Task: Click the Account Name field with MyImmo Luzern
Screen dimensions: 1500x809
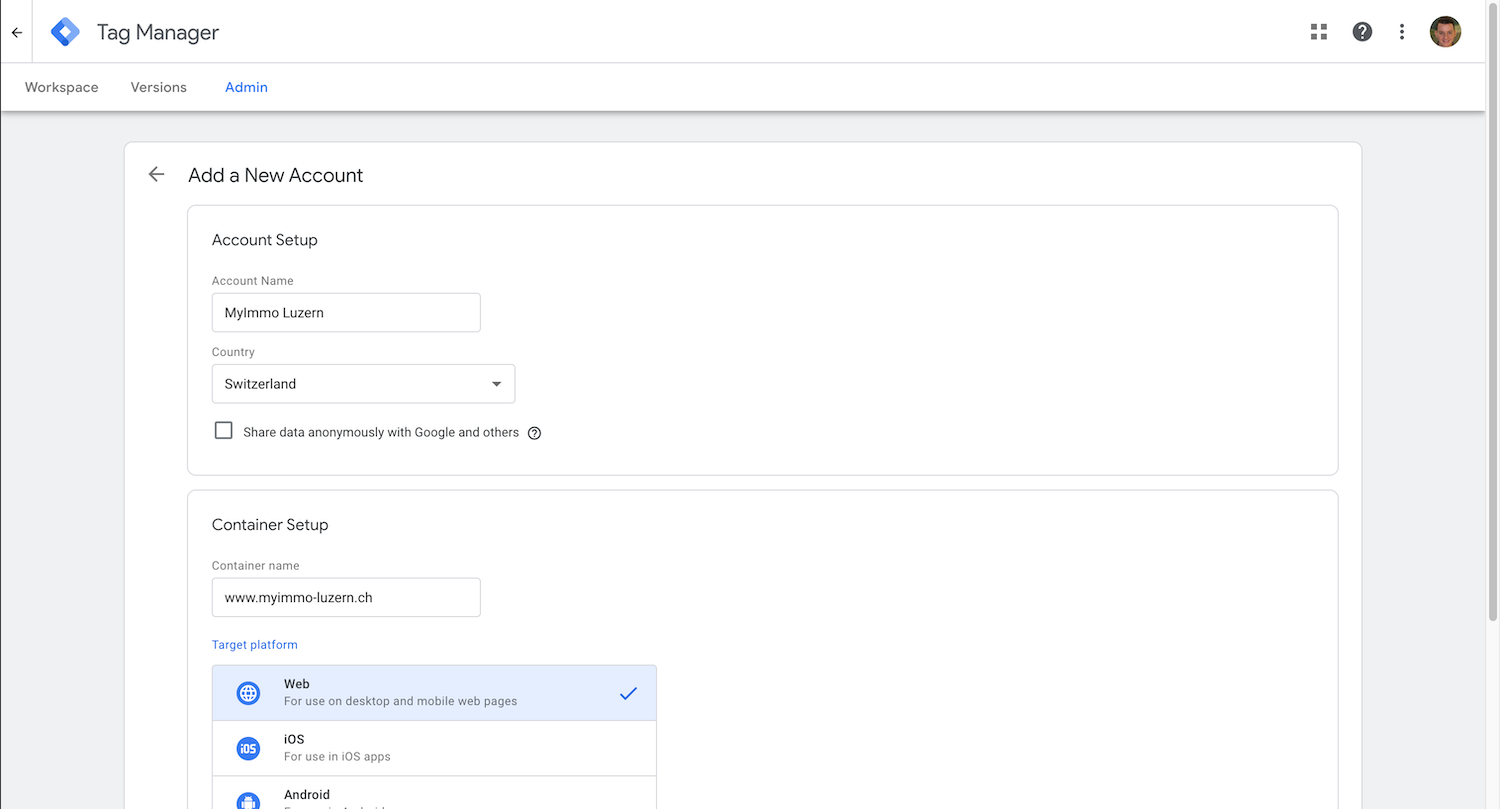Action: [x=346, y=312]
